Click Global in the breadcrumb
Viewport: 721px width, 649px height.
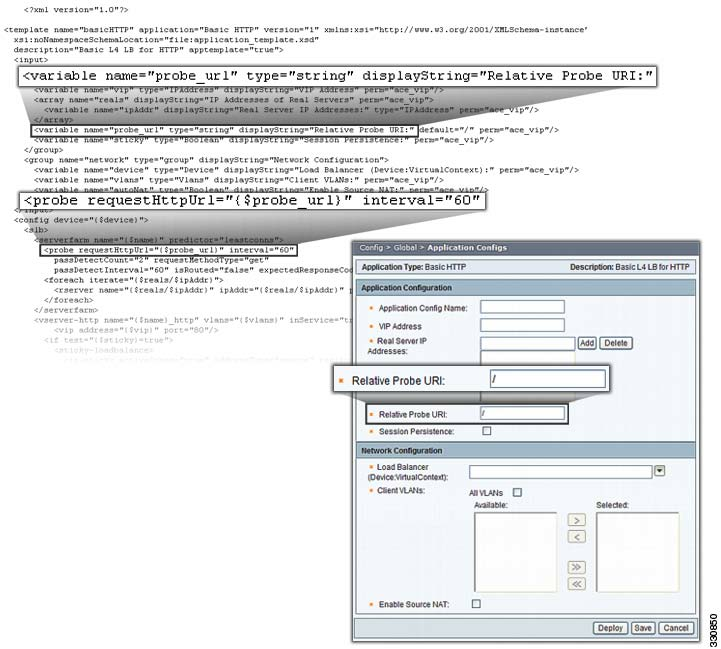pos(406,247)
